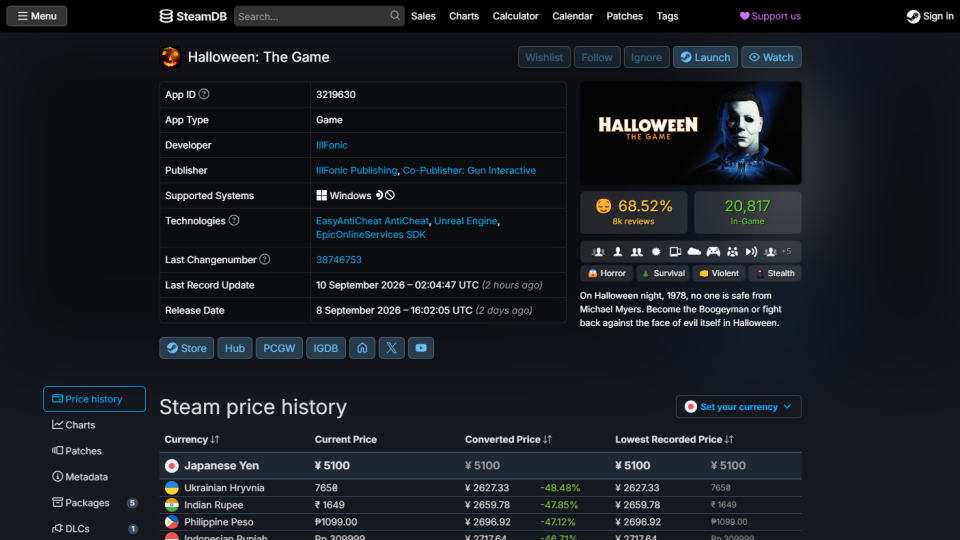Viewport: 960px width, 540px height.
Task: Click the search magnifier icon
Action: pyautogui.click(x=395, y=16)
